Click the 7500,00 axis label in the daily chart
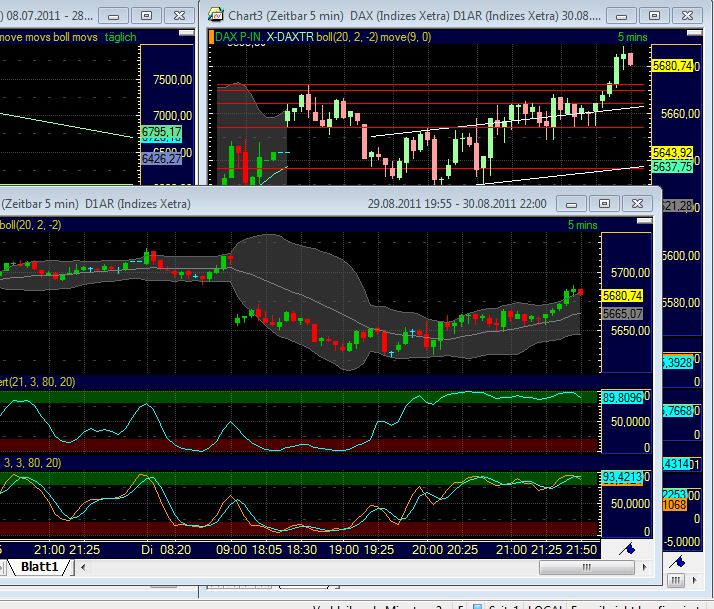The height and width of the screenshot is (609, 714). click(x=173, y=80)
